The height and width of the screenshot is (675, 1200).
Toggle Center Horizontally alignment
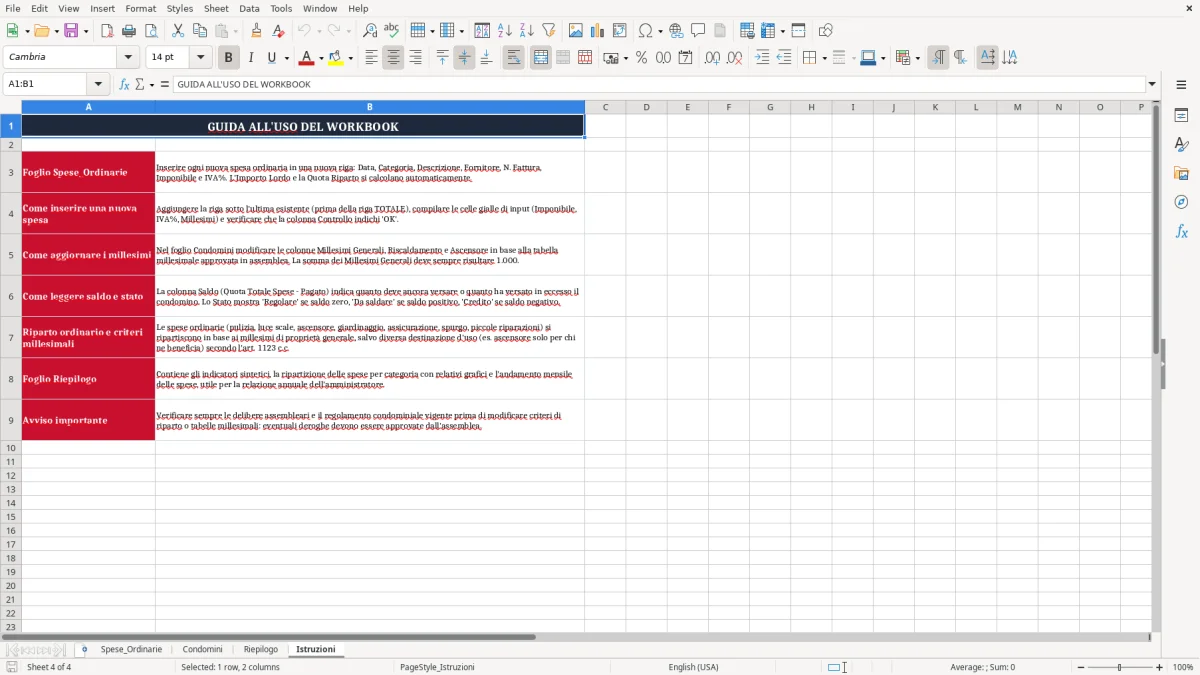[393, 58]
